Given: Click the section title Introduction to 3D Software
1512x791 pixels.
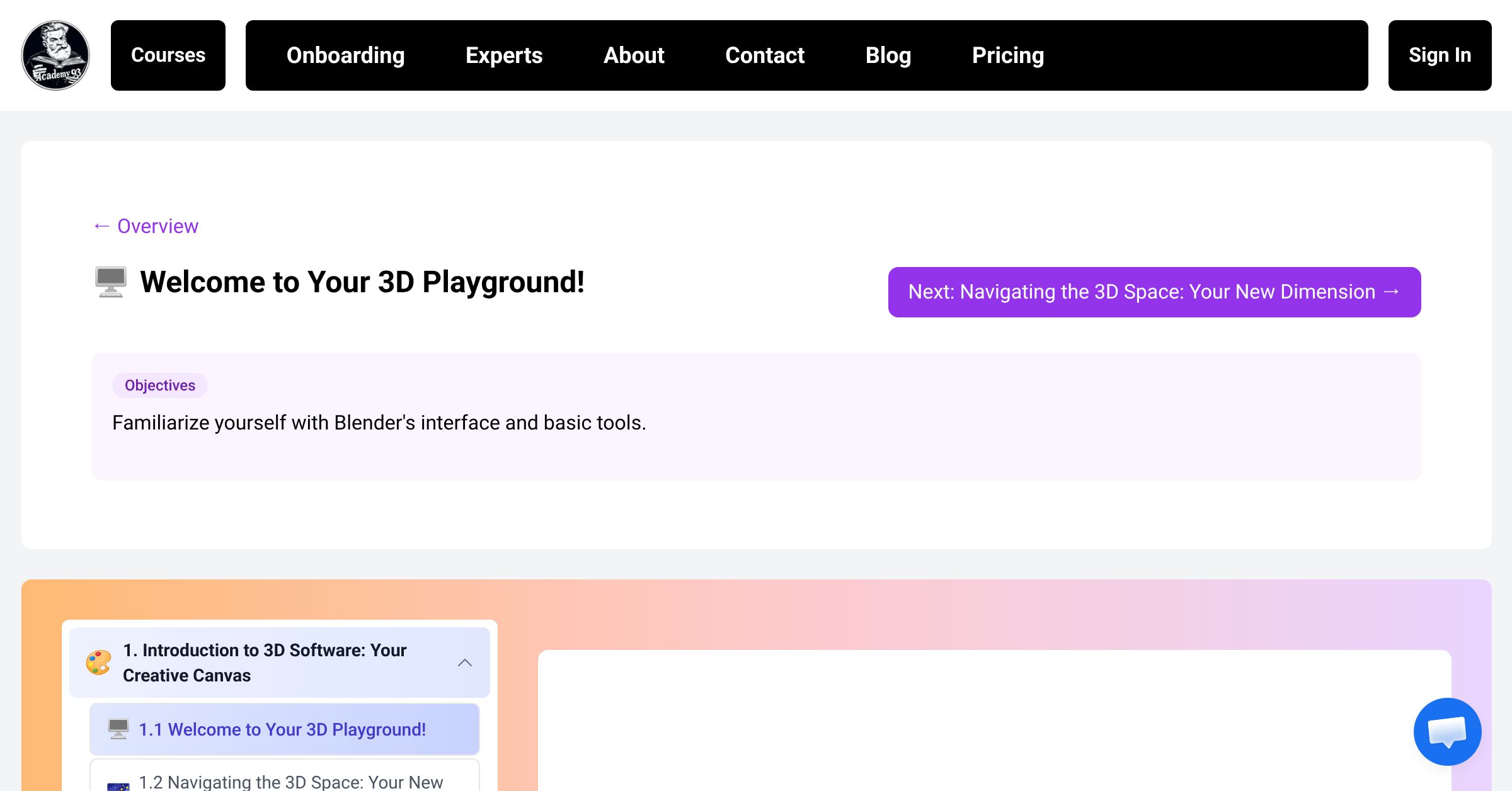Looking at the screenshot, I should 265,663.
